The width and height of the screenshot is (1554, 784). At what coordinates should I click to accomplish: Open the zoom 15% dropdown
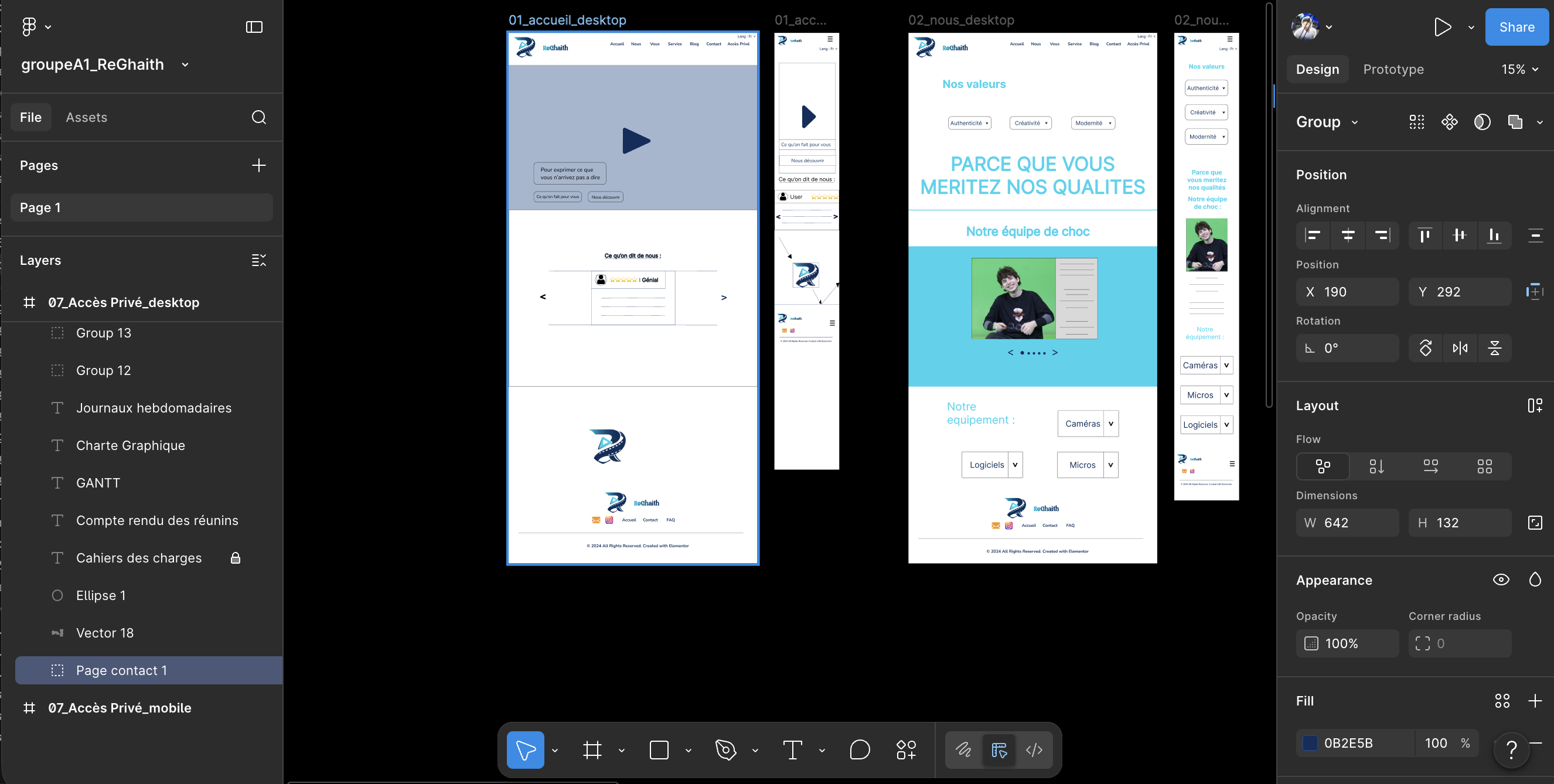tap(1519, 69)
